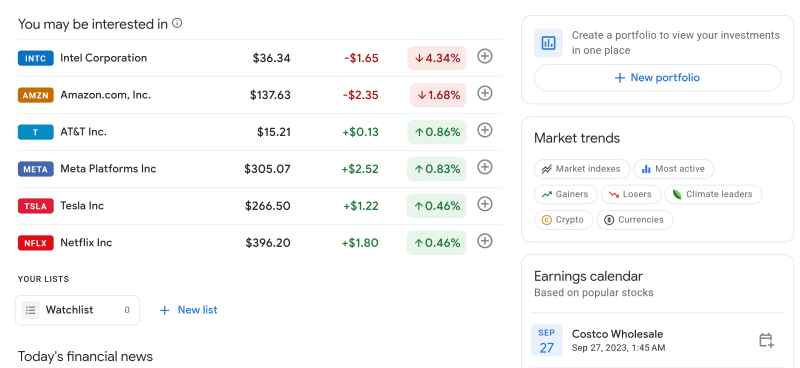Add Tesla Inc to a list

485,204
